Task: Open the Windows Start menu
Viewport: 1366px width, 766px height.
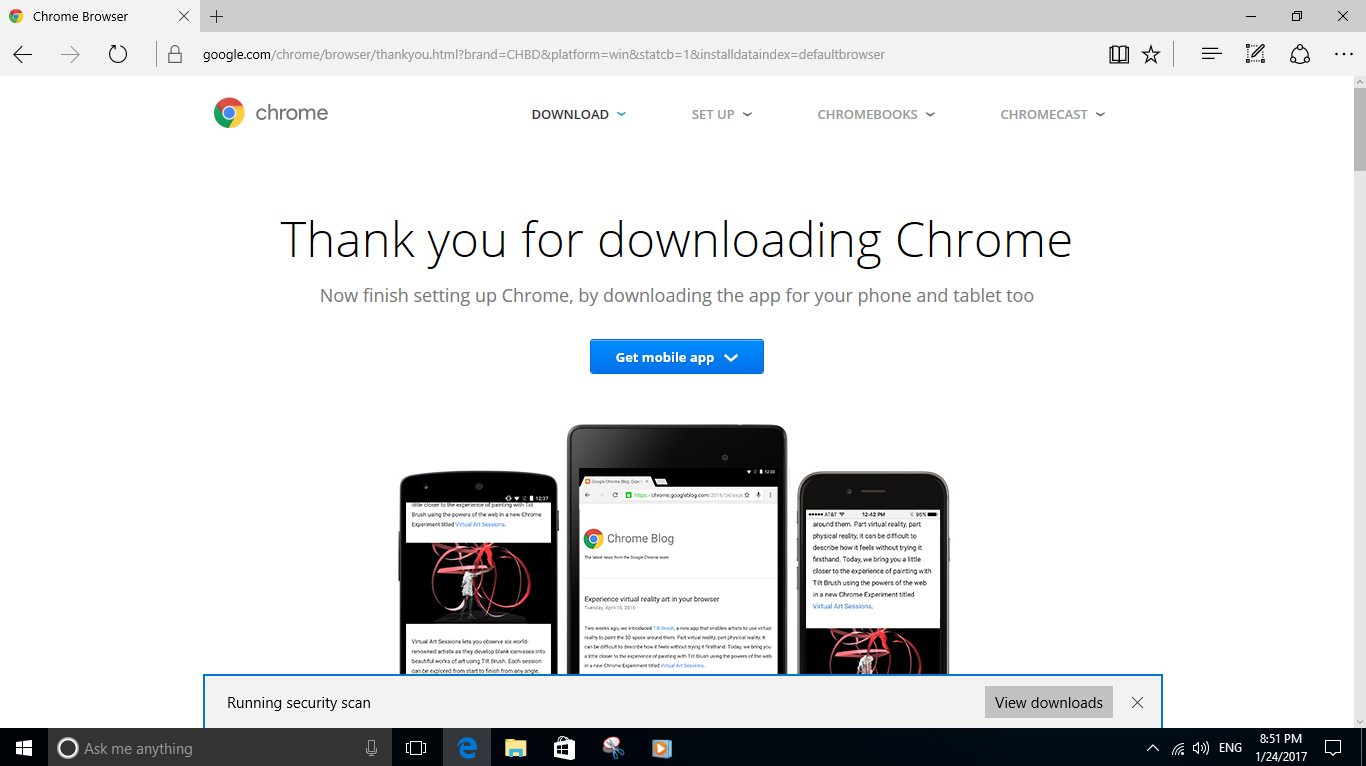Action: pos(24,747)
